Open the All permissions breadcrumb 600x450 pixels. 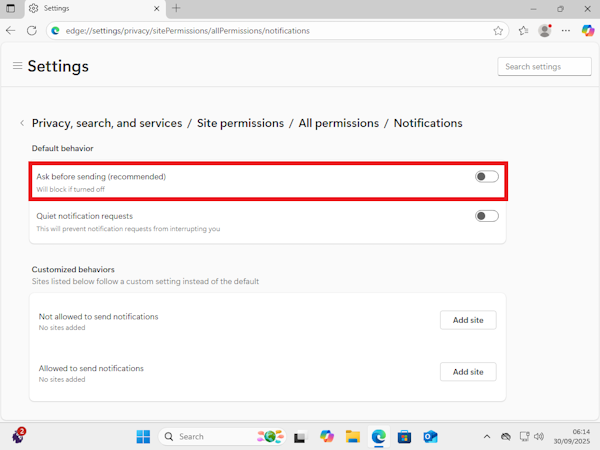pyautogui.click(x=339, y=123)
